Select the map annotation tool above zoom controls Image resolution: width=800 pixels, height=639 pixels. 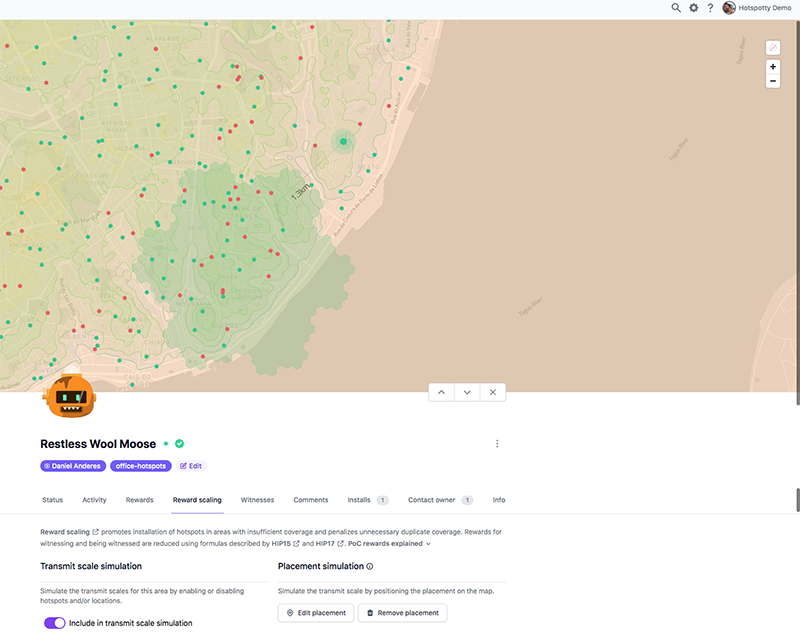pyautogui.click(x=772, y=46)
